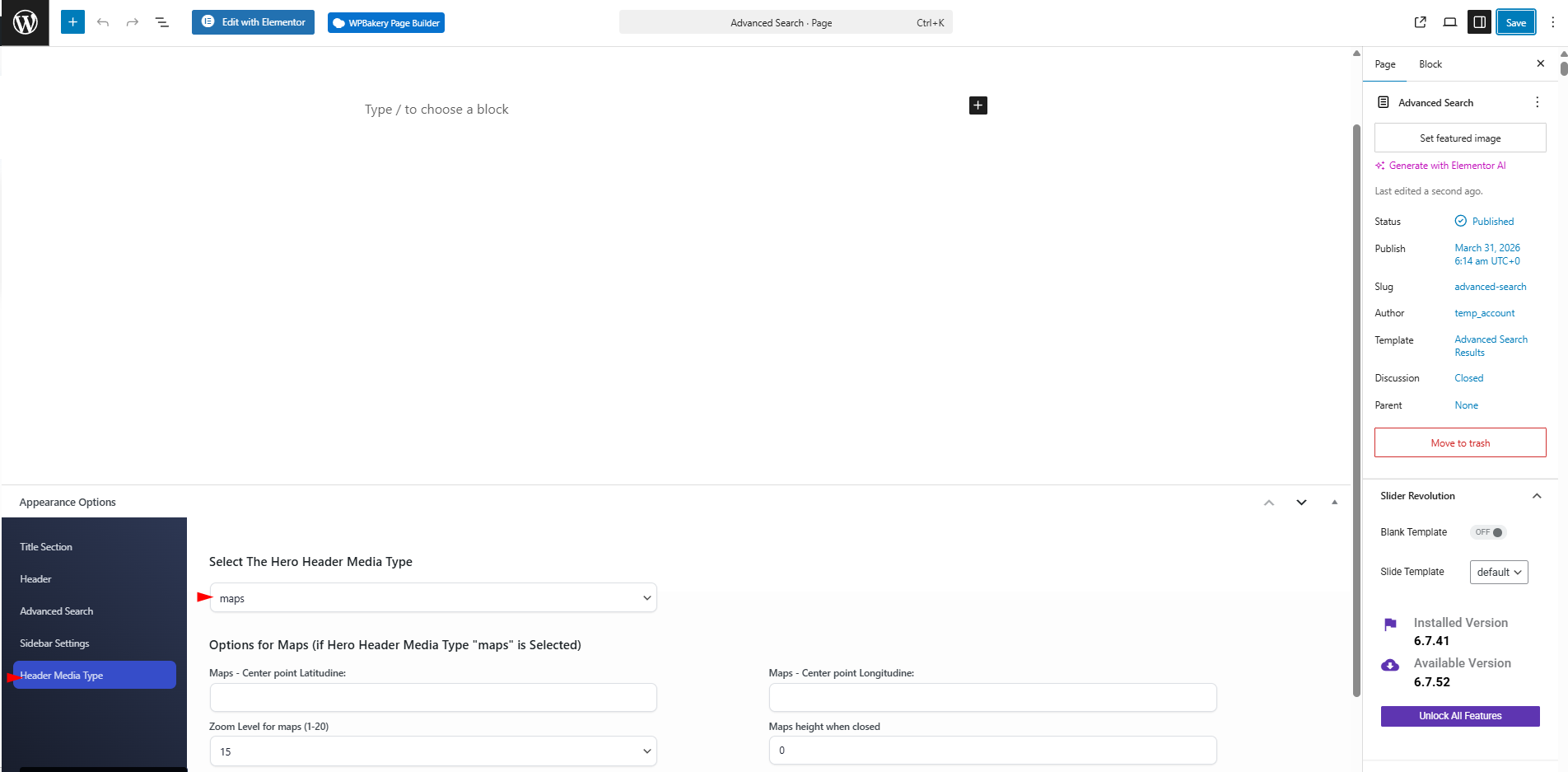Open the Document Overview list icon

[x=162, y=22]
